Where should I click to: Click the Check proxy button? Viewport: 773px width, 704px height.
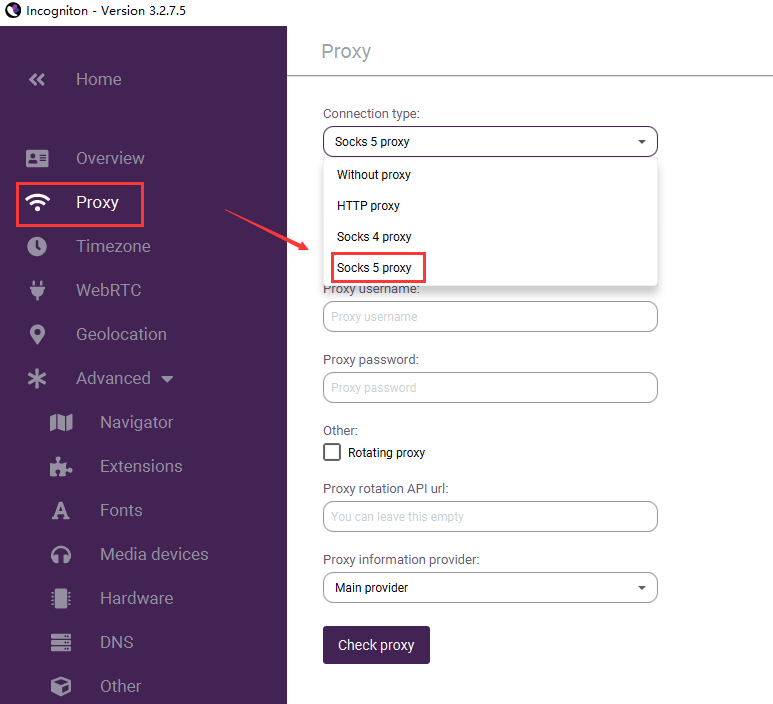pyautogui.click(x=376, y=645)
